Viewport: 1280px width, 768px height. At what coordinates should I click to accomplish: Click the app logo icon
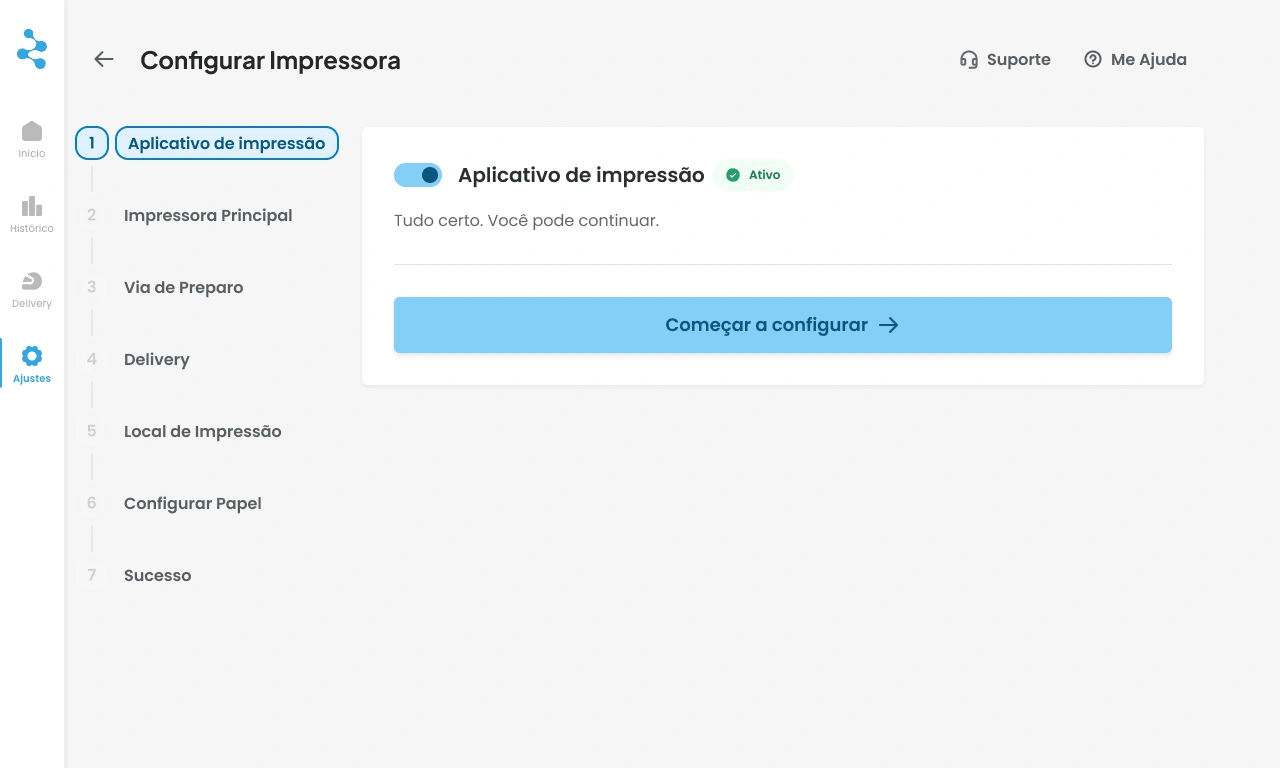point(32,49)
